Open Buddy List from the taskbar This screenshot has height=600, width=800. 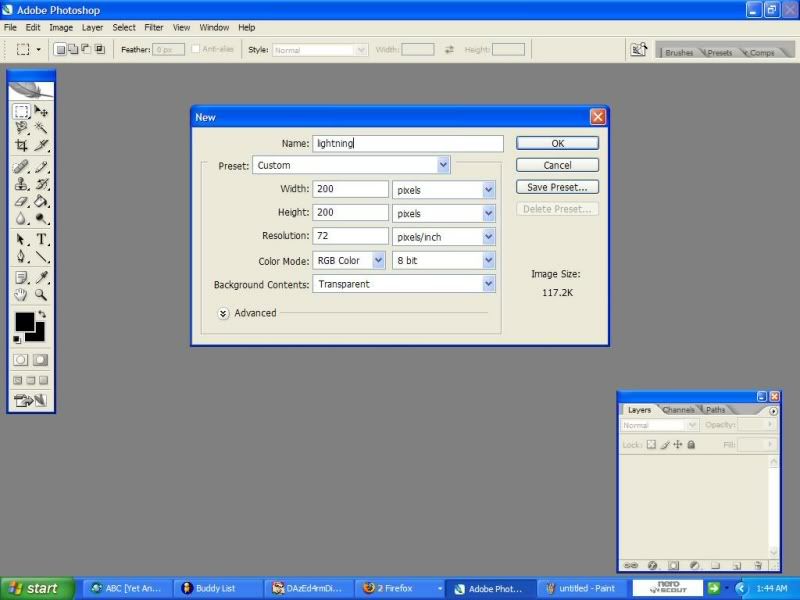point(218,589)
